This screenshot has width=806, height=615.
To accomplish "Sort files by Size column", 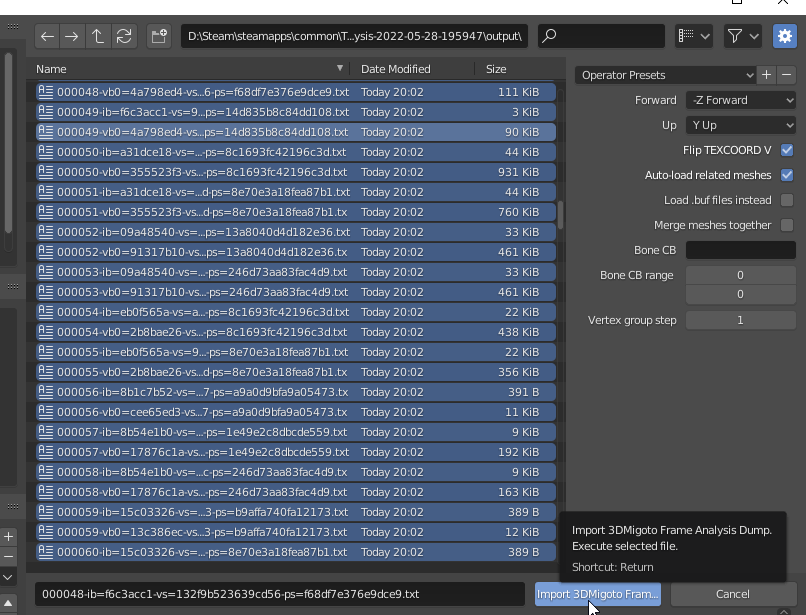I will point(496,69).
